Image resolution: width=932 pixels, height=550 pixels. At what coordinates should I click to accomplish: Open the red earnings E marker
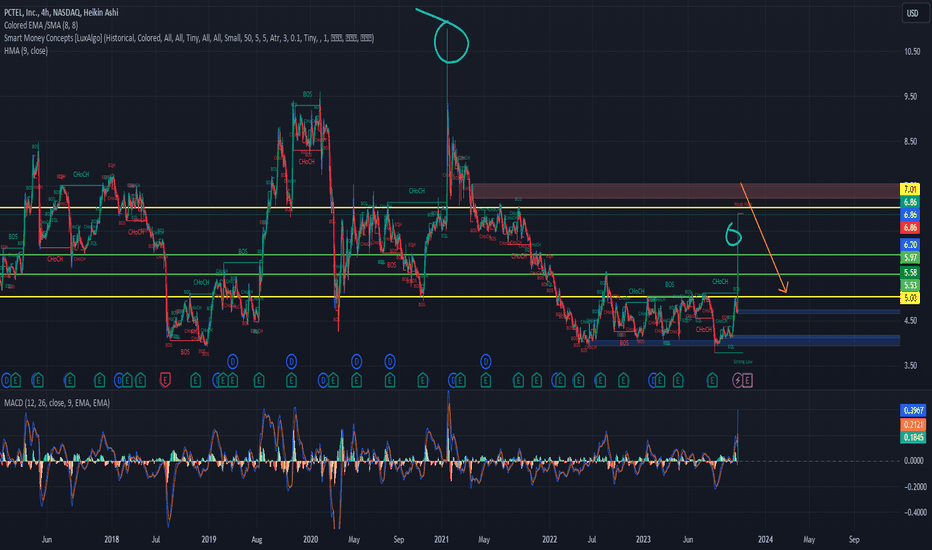(165, 379)
